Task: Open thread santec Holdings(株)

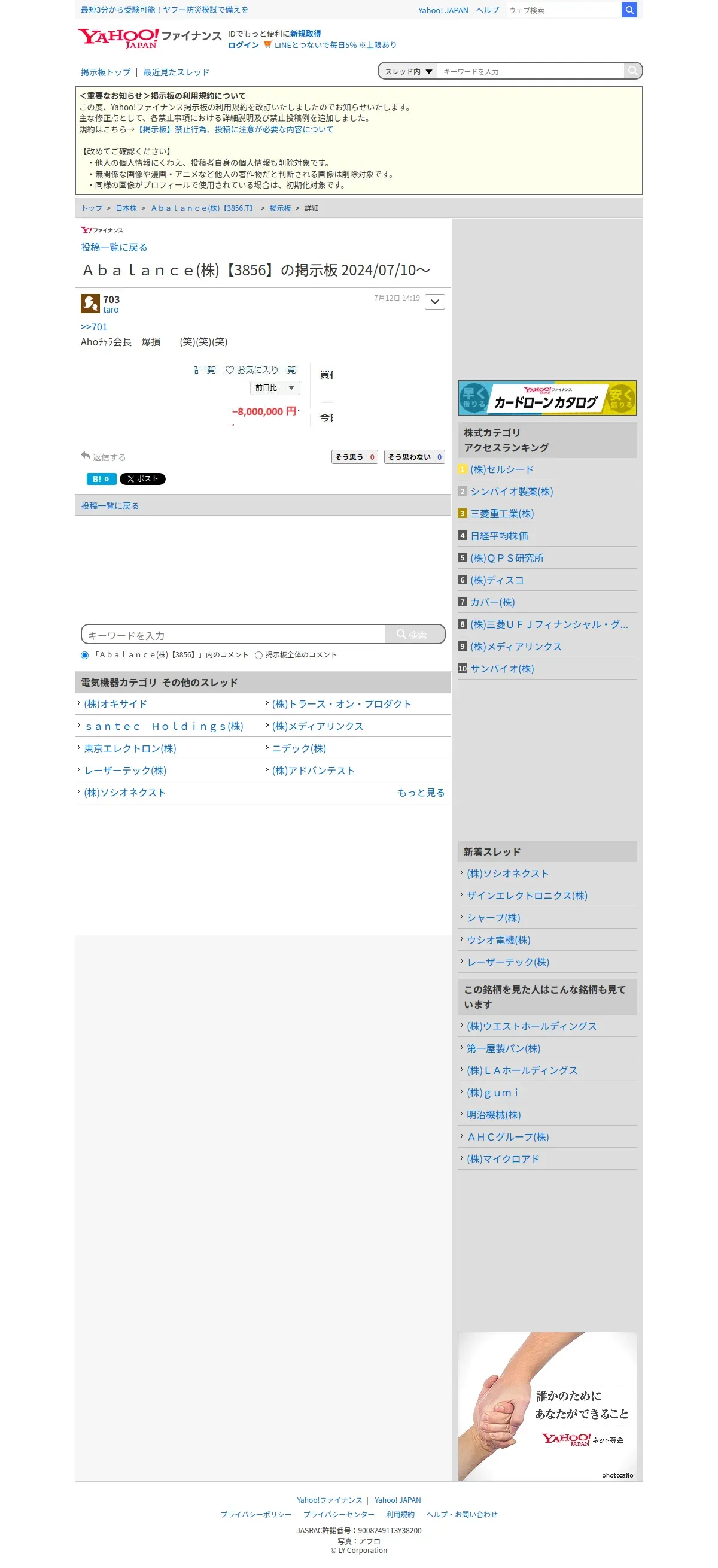Action: click(164, 726)
